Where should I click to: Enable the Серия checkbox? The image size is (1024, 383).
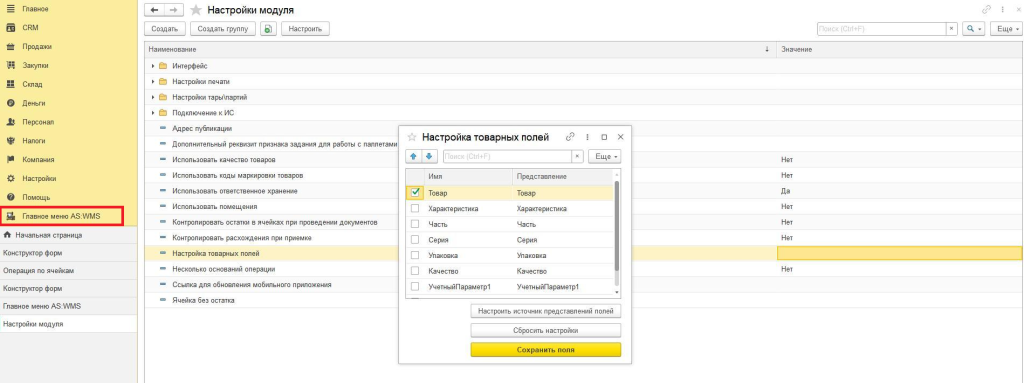point(415,240)
